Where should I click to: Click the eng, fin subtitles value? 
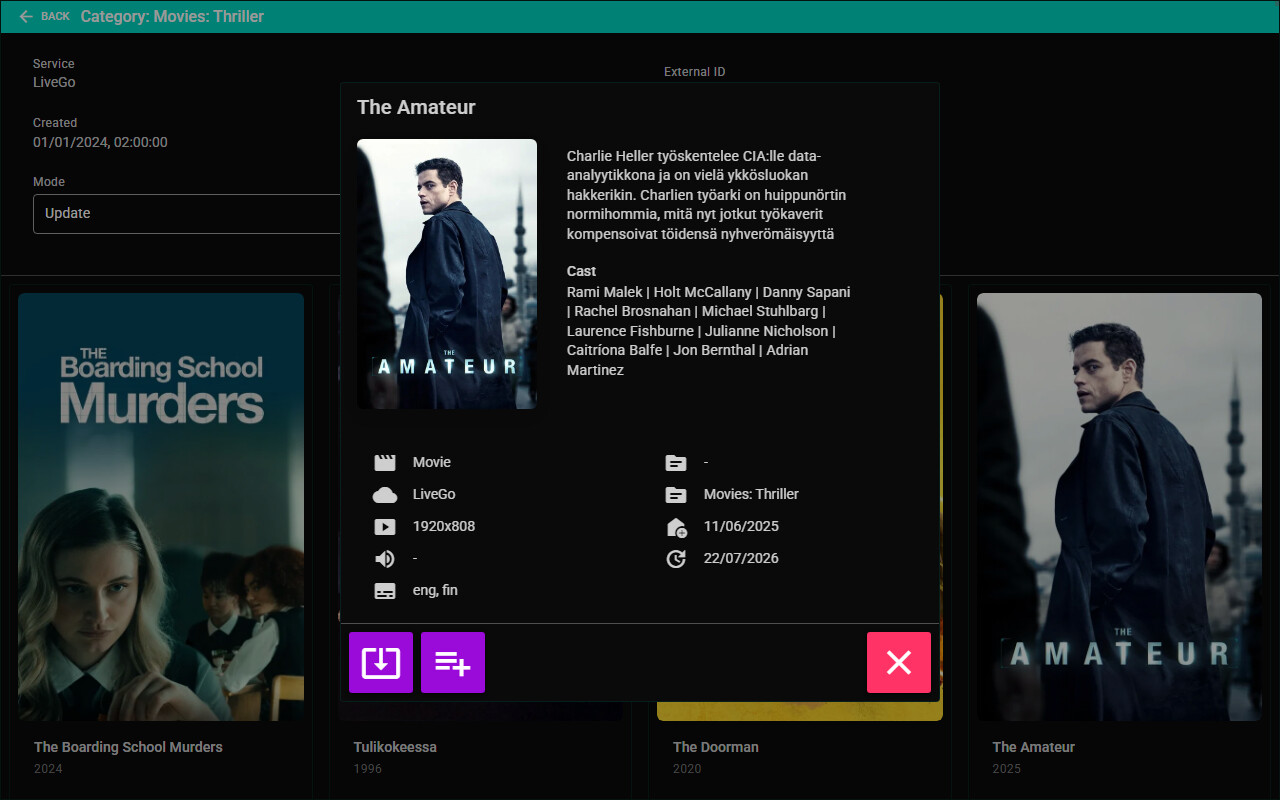[x=435, y=590]
